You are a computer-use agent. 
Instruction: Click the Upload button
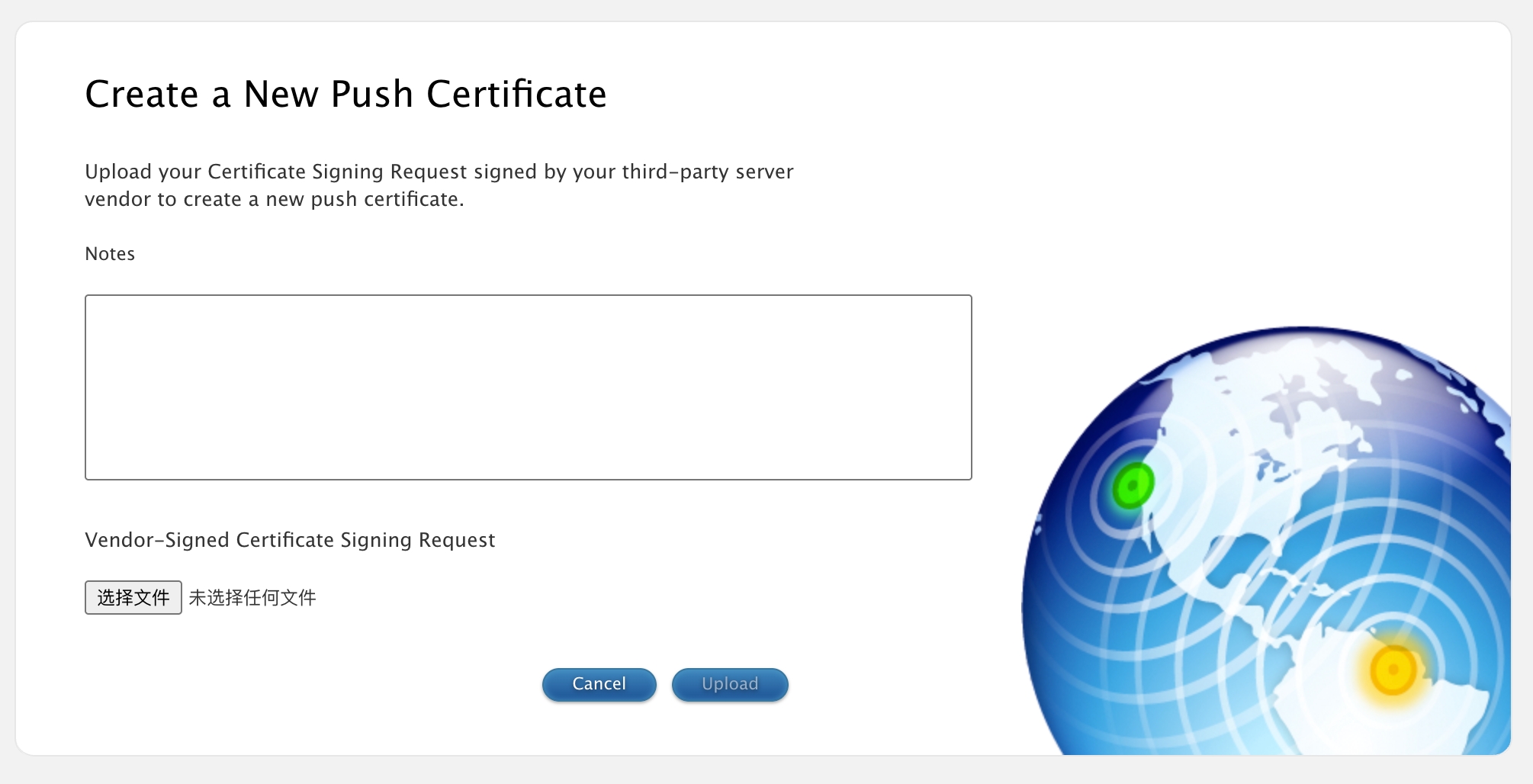tap(730, 684)
